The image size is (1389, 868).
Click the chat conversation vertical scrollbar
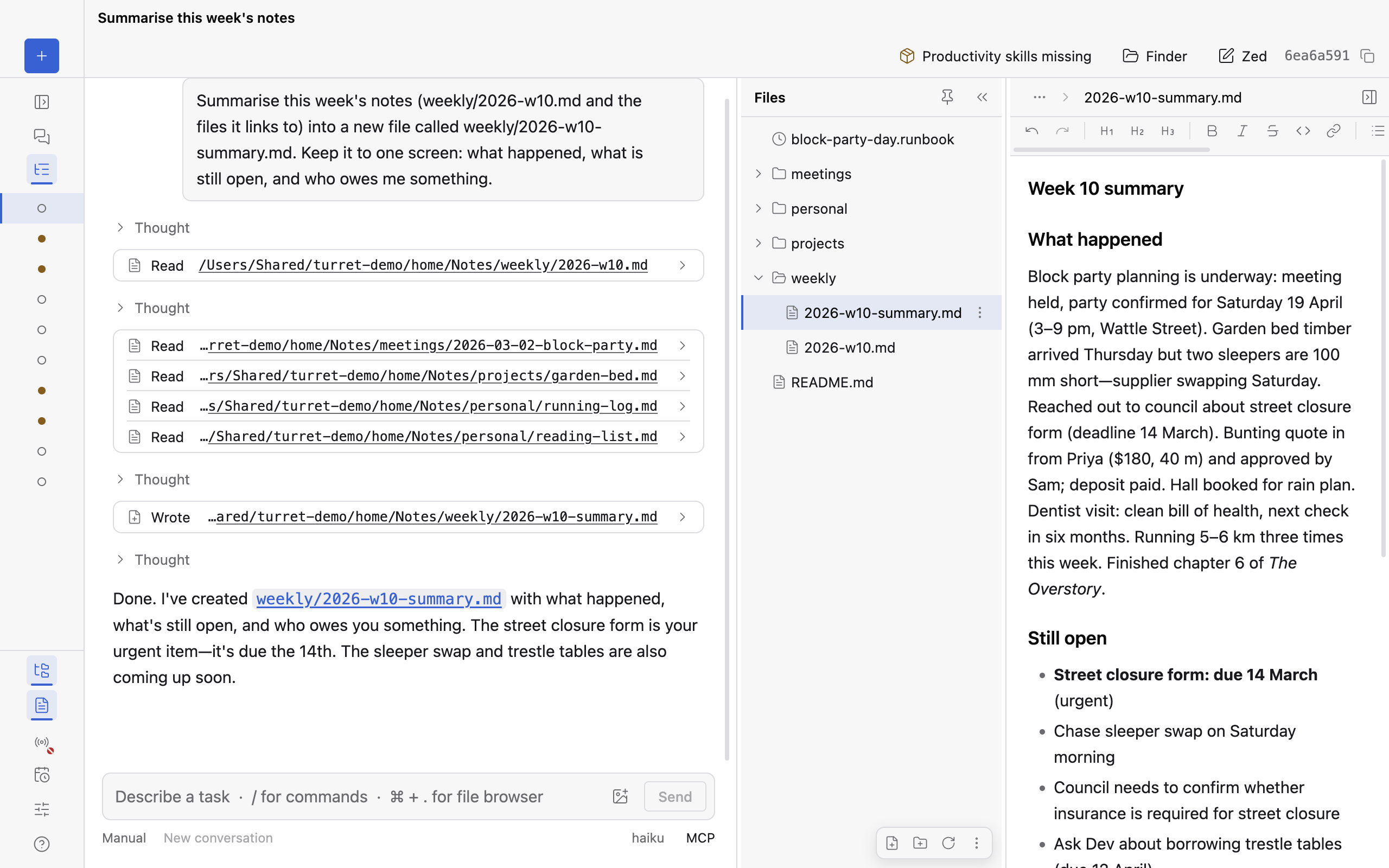pos(727,430)
